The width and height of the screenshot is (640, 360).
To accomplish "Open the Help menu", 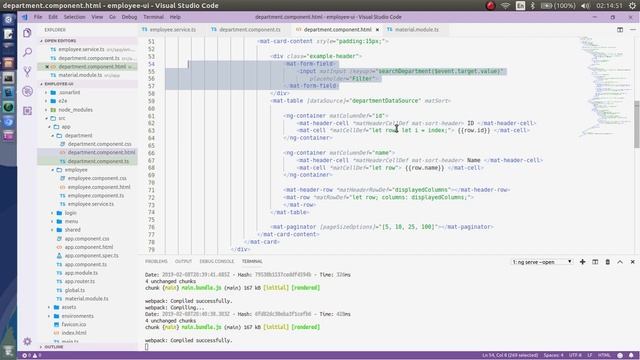I will [175, 17].
